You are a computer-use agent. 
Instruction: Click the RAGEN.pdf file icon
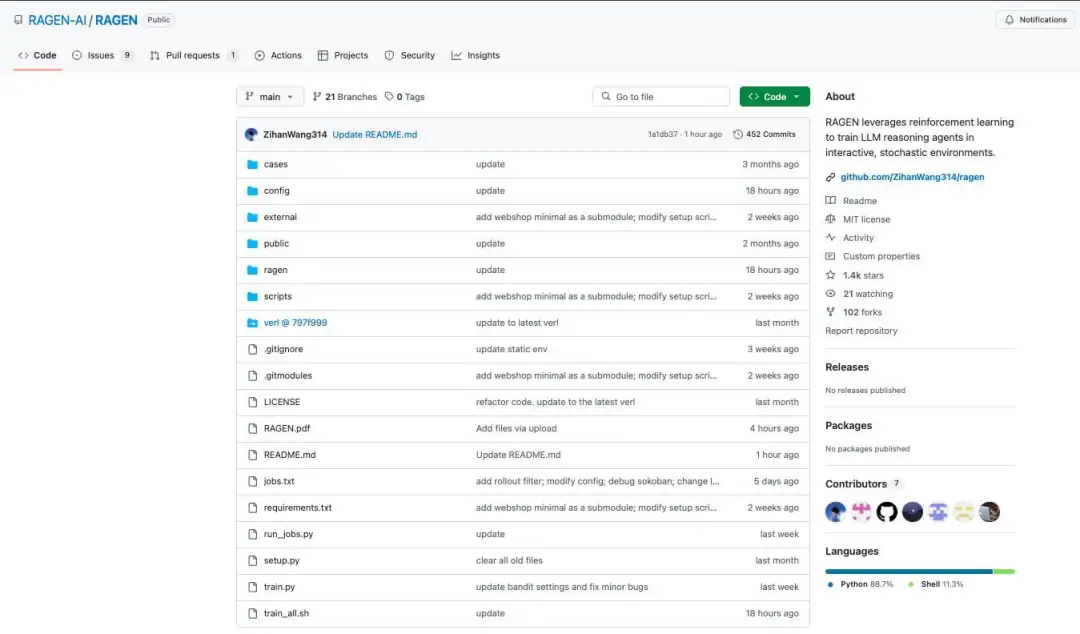tap(252, 429)
